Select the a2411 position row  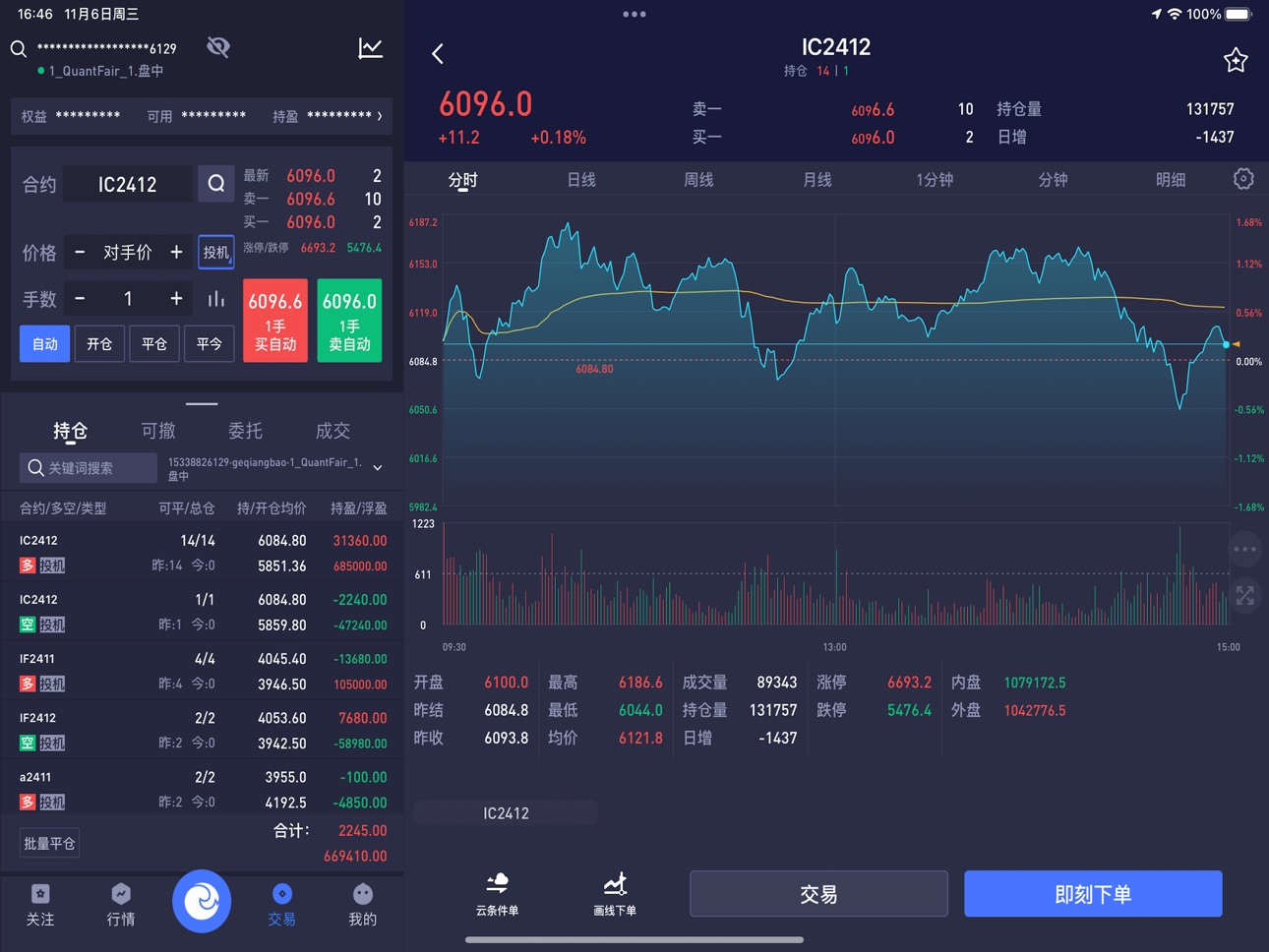click(x=202, y=789)
